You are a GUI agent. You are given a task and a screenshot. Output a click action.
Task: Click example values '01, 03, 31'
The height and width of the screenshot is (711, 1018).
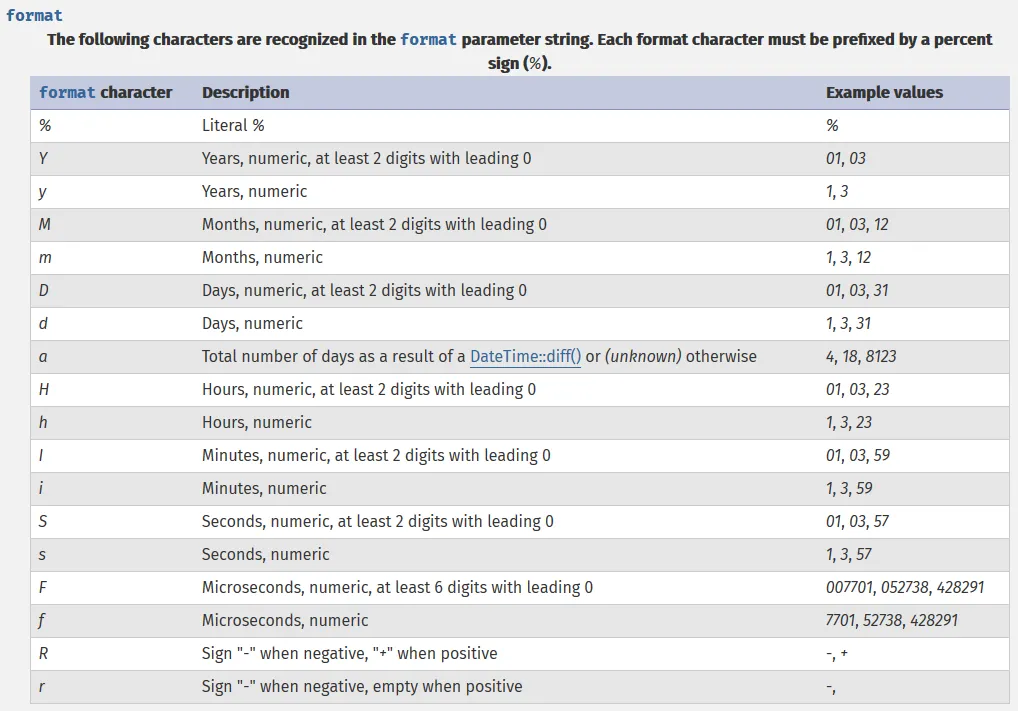857,290
